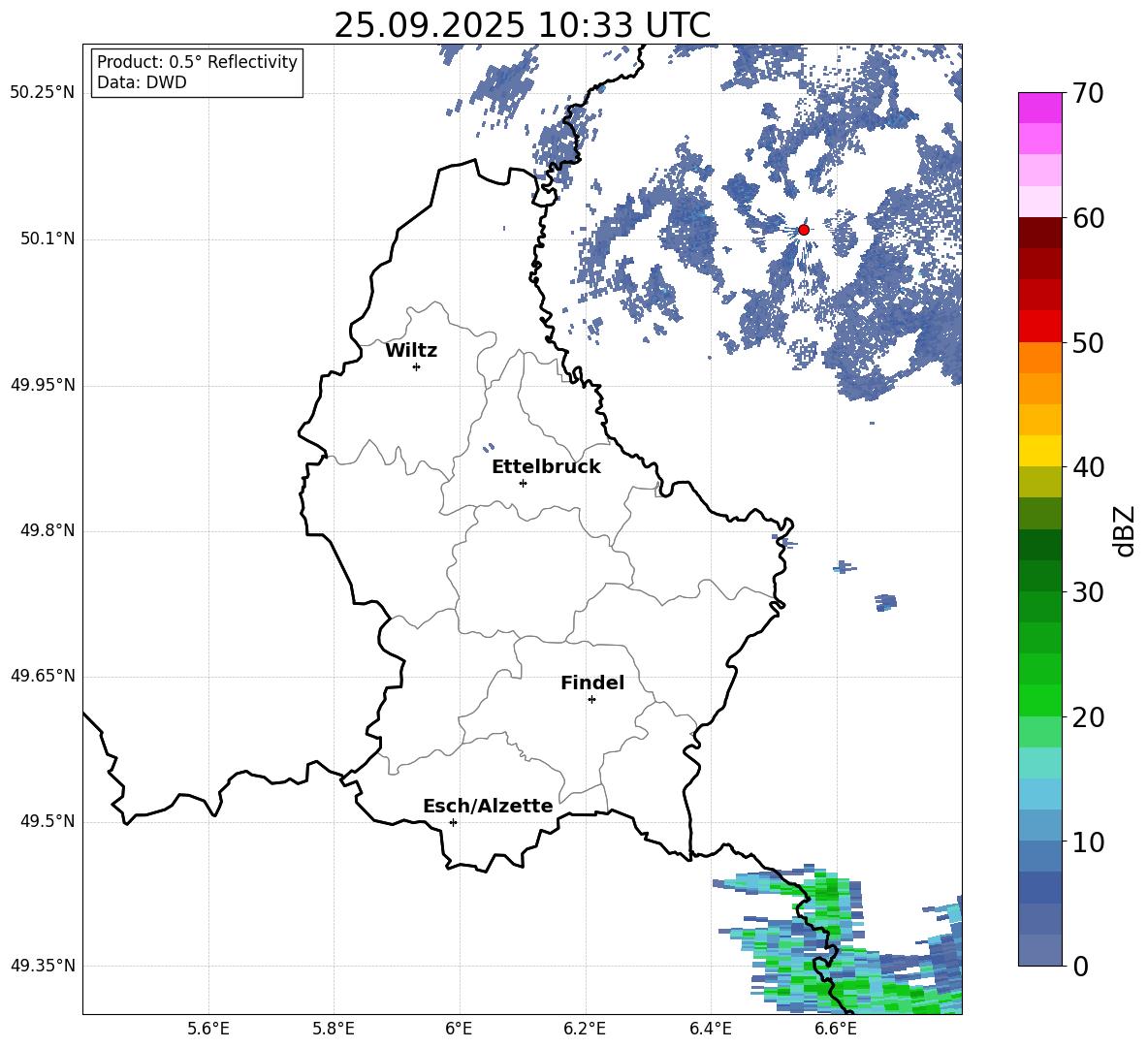This screenshot has height=1048, width=1148.
Task: Click the title "25.09.2025 10:33 UTC"
Action: [522, 25]
